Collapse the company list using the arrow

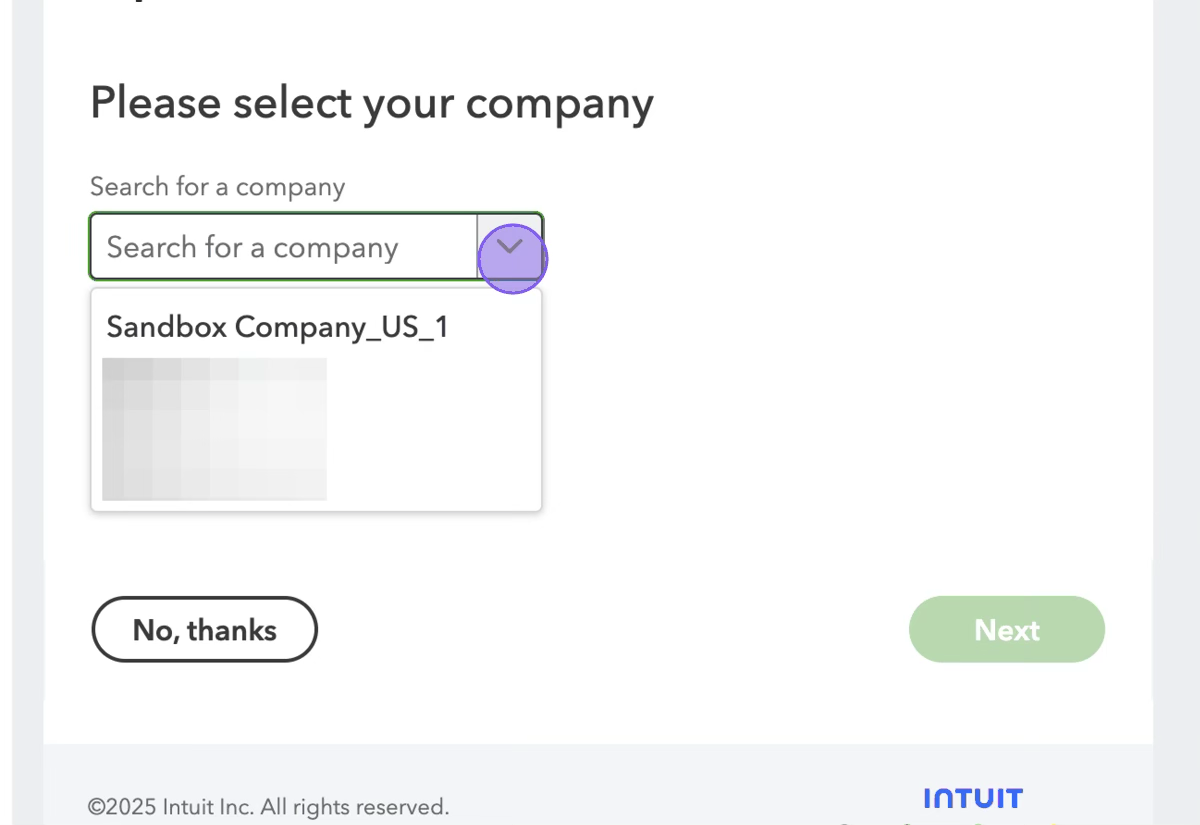(510, 246)
